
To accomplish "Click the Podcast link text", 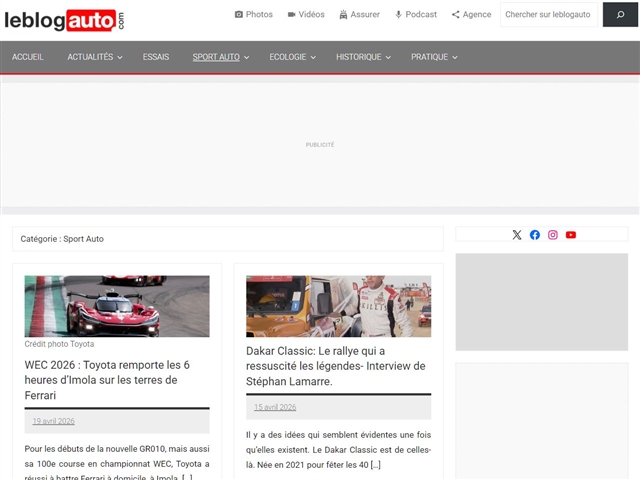I will (421, 15).
